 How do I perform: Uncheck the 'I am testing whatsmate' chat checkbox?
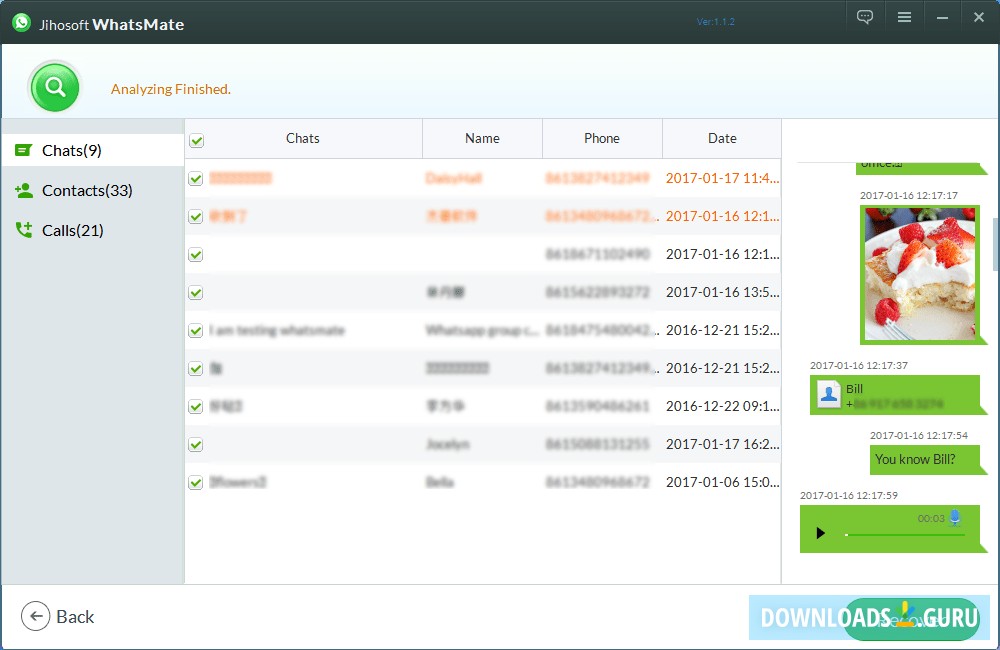(196, 330)
